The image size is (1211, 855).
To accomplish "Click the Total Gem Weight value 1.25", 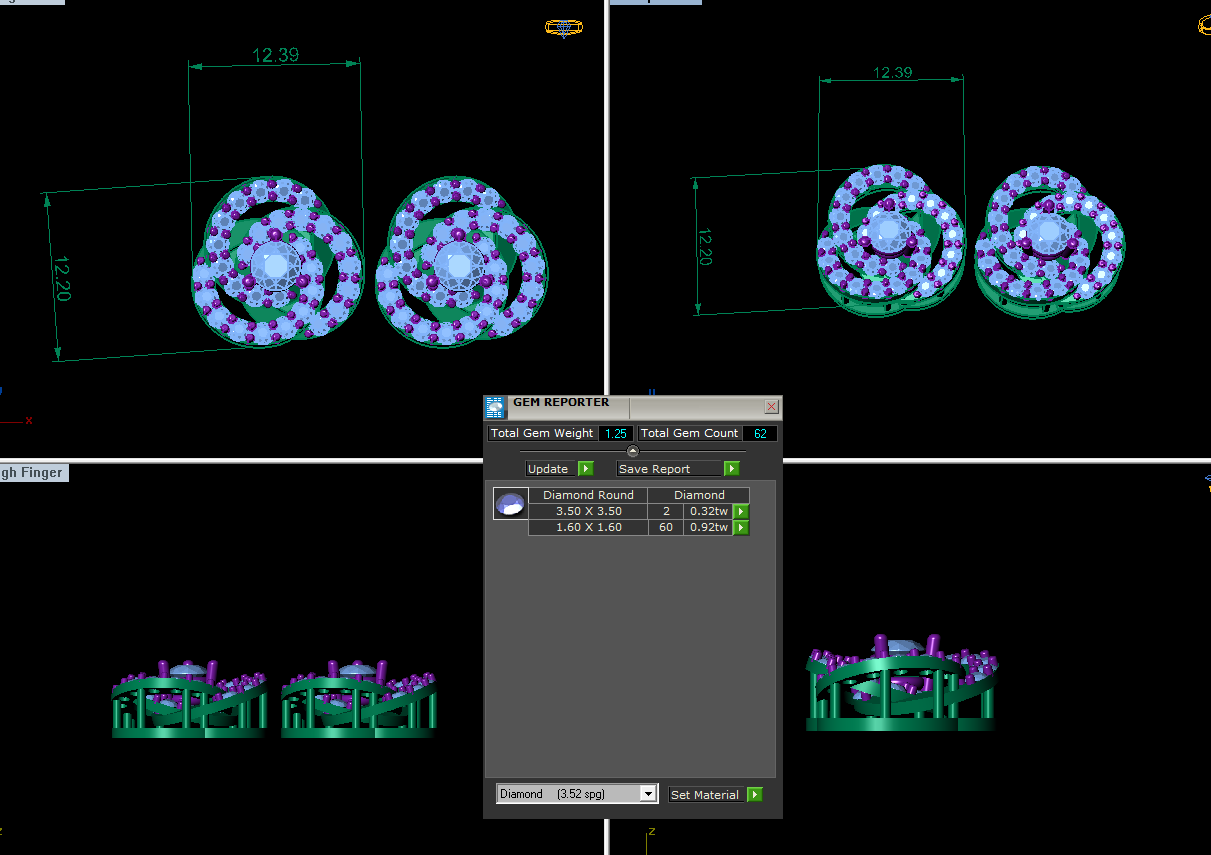I will click(616, 433).
